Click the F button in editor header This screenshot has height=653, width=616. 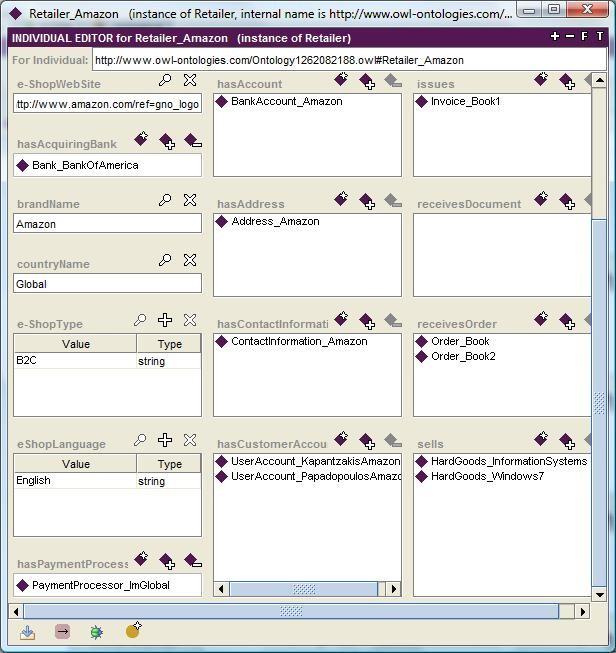pos(585,37)
